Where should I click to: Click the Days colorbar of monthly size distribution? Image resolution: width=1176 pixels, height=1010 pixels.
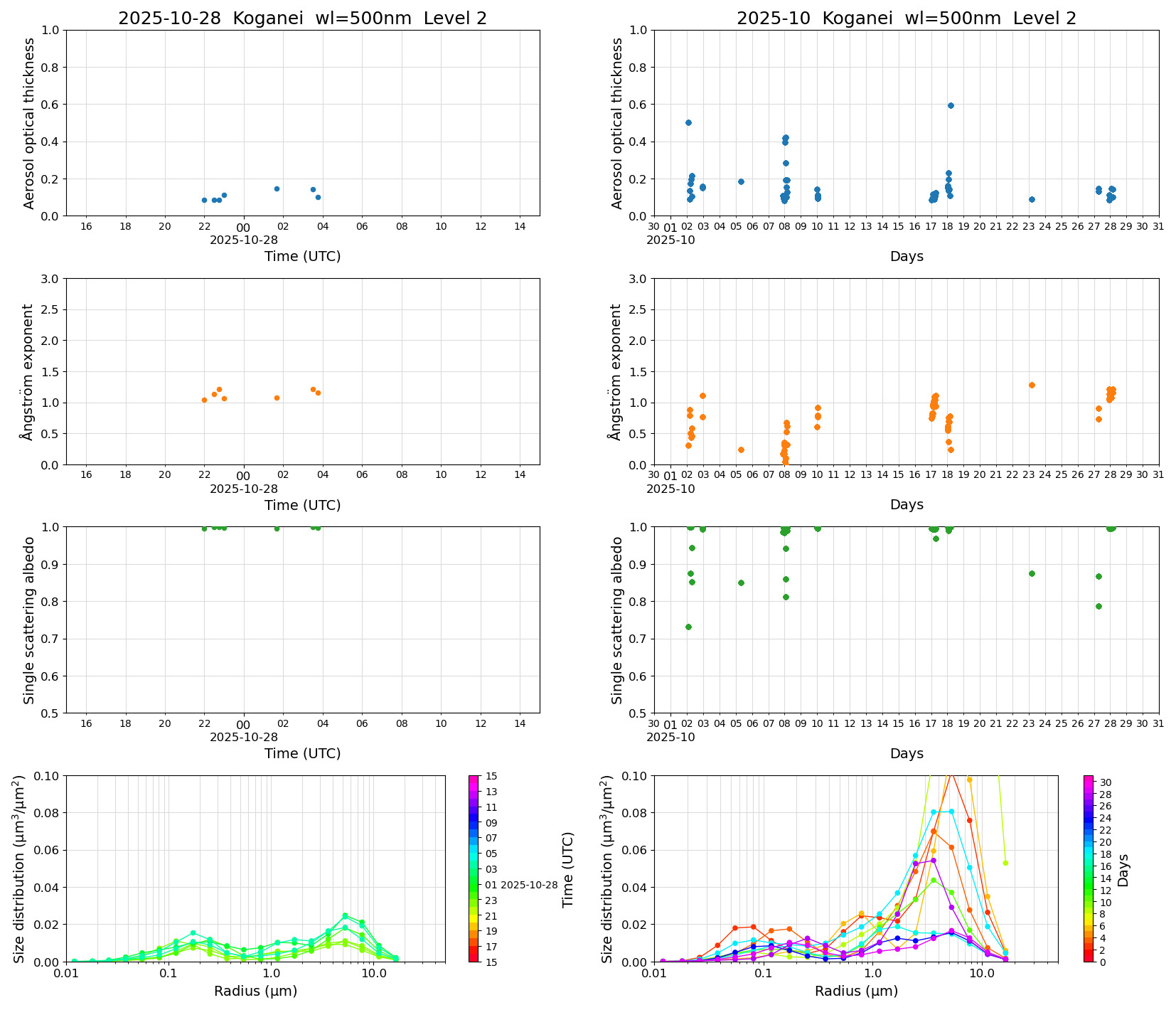pos(1089,868)
